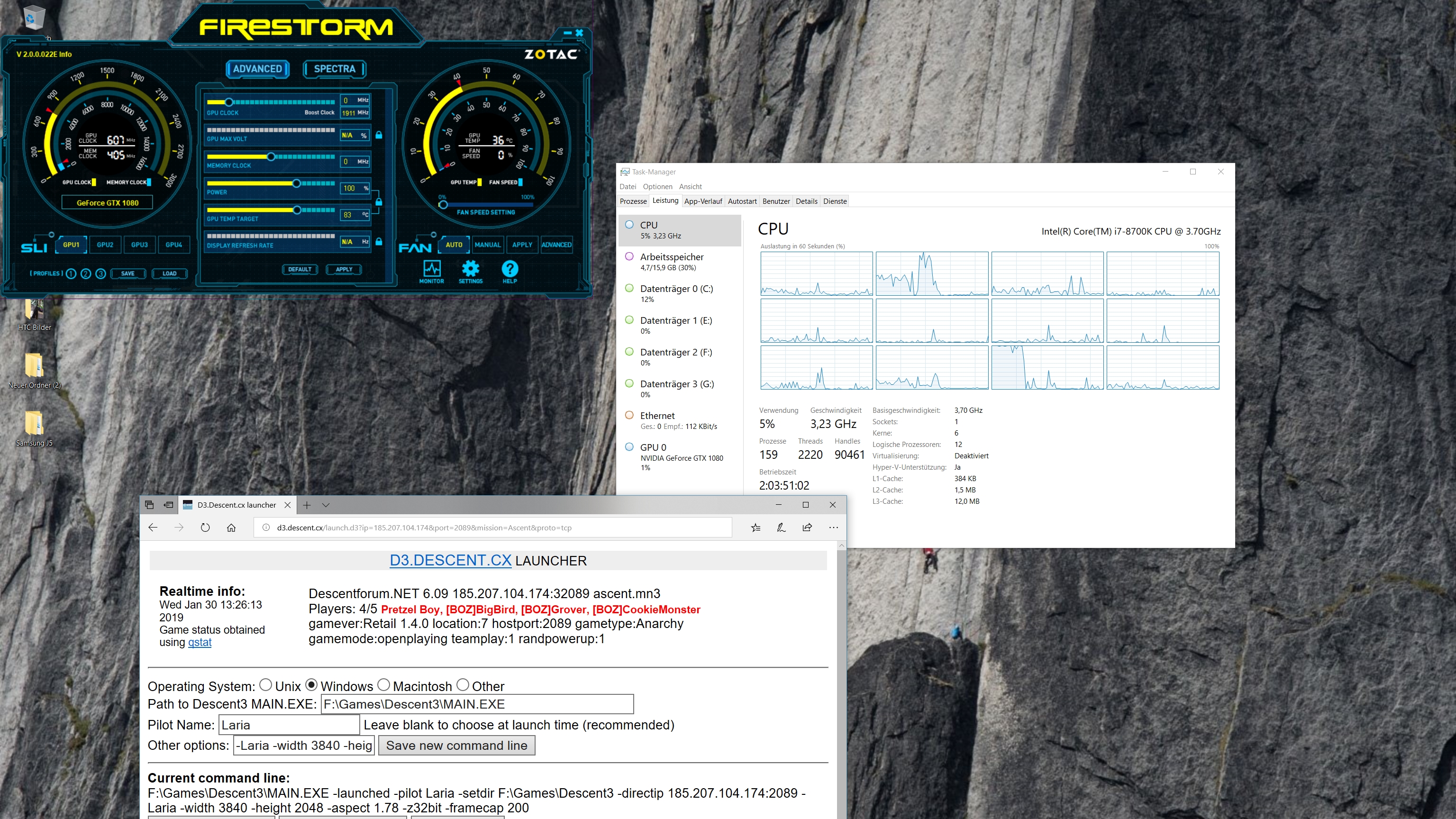The height and width of the screenshot is (819, 1456).
Task: Open the browser favorites star icon
Action: pyautogui.click(x=755, y=528)
